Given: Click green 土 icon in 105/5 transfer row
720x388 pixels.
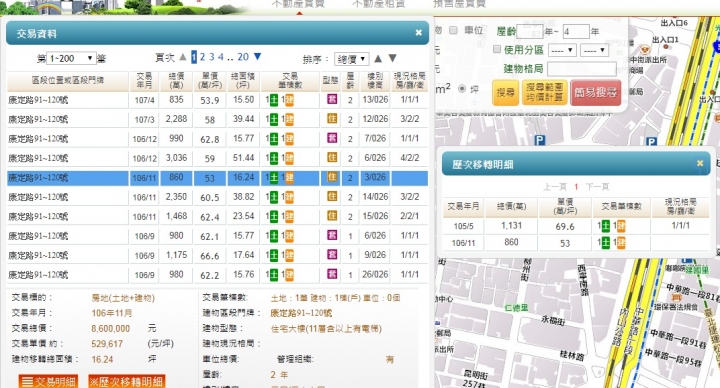Looking at the screenshot, I should click(x=606, y=225).
